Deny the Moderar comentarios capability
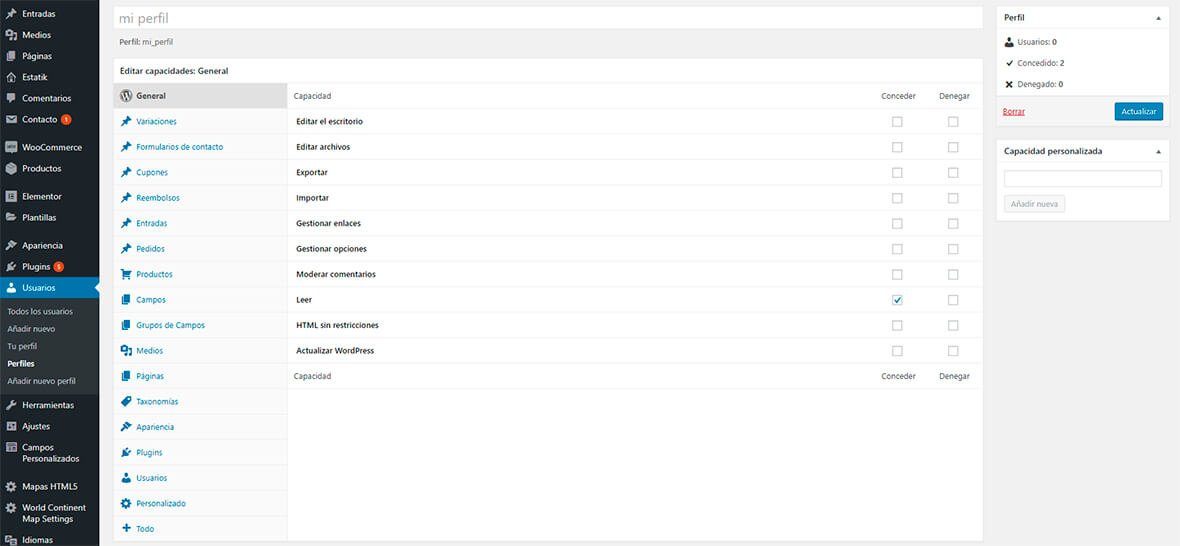Viewport: 1180px width, 546px height. [x=953, y=275]
